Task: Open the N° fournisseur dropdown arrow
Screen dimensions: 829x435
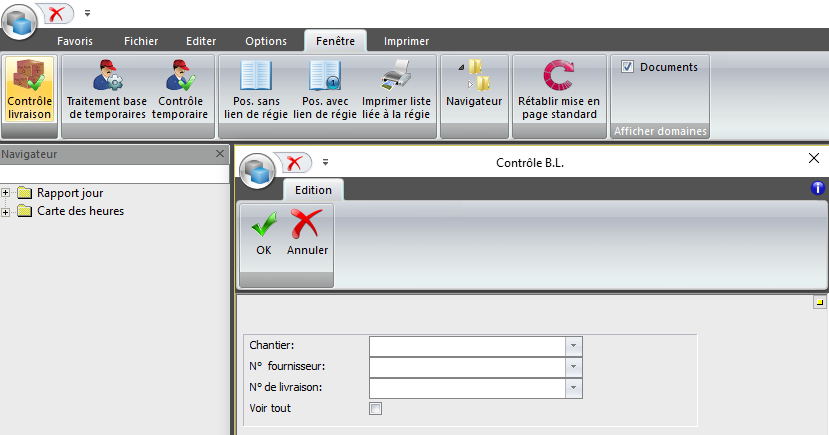Action: tap(573, 367)
